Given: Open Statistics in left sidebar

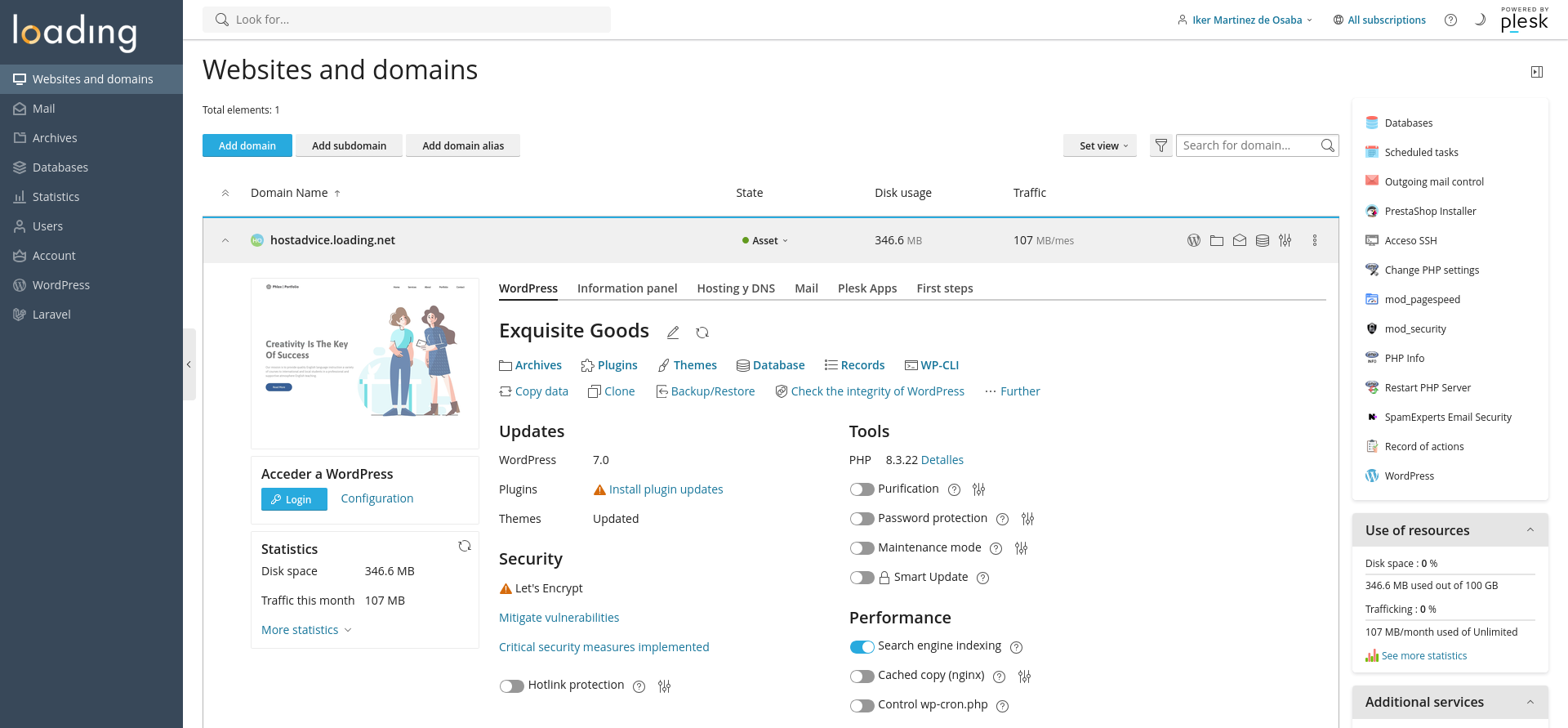Looking at the screenshot, I should click(91, 197).
